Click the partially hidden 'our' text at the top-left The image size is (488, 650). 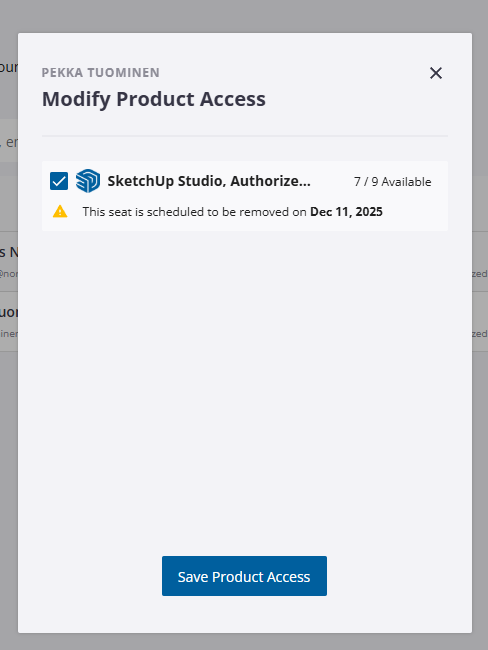click(x=9, y=67)
